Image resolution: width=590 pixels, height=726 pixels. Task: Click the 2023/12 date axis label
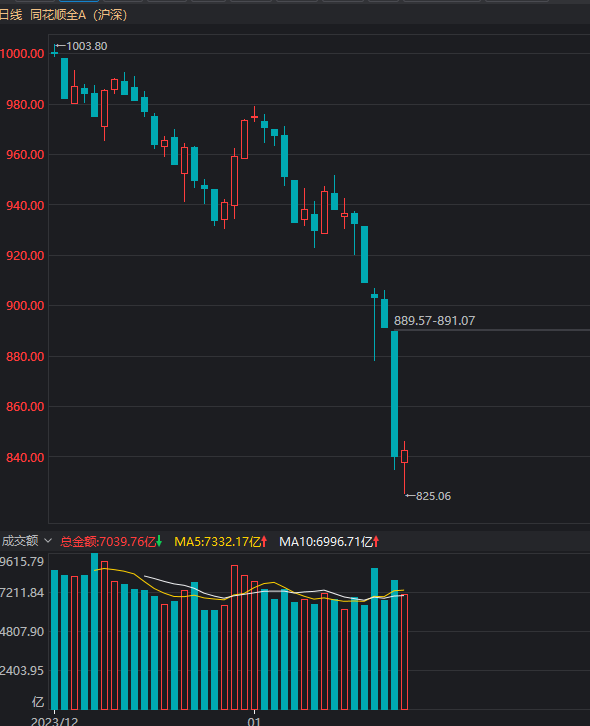(54, 721)
